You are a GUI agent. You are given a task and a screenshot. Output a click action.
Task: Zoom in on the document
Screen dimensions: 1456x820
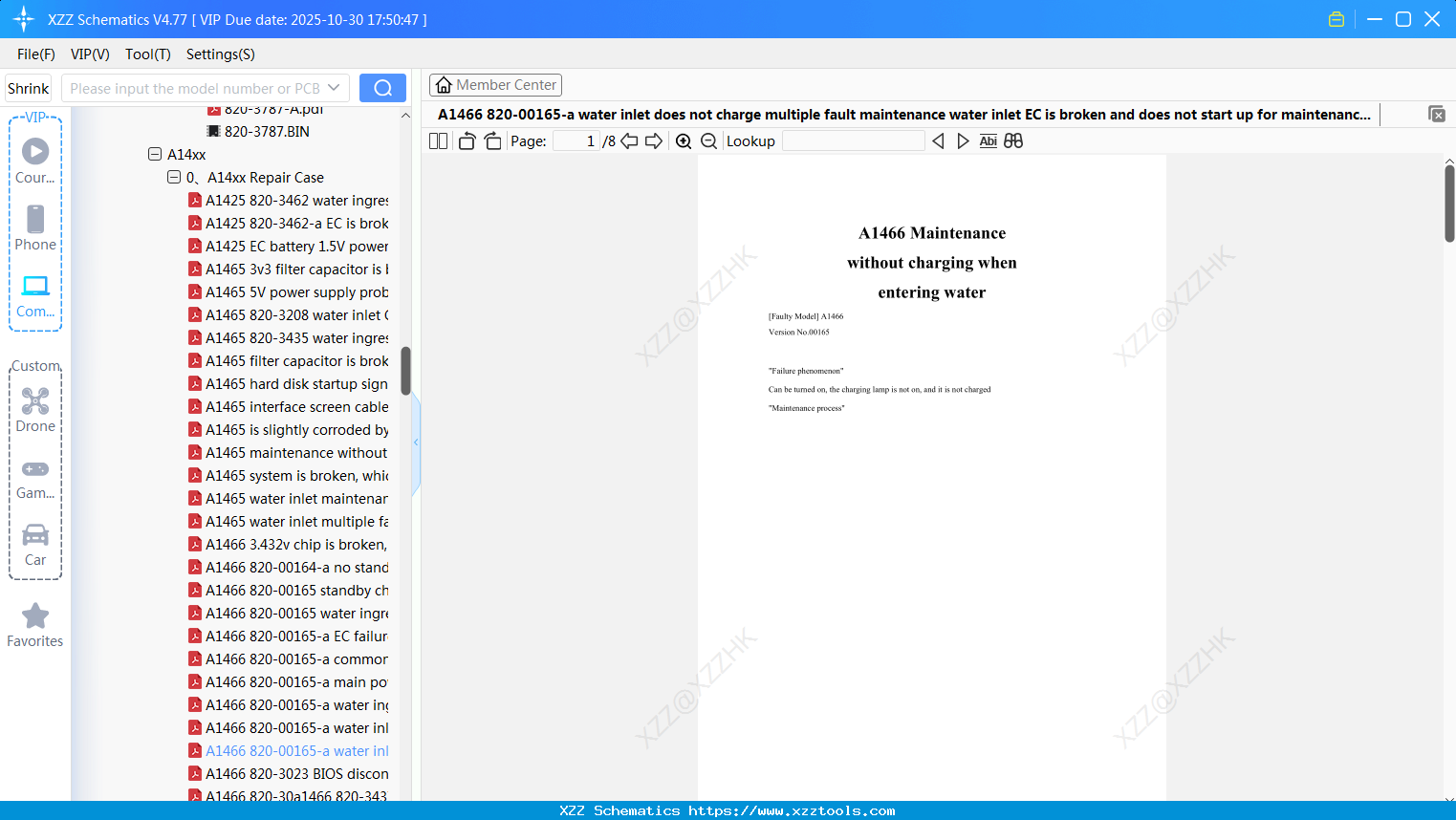tap(684, 141)
